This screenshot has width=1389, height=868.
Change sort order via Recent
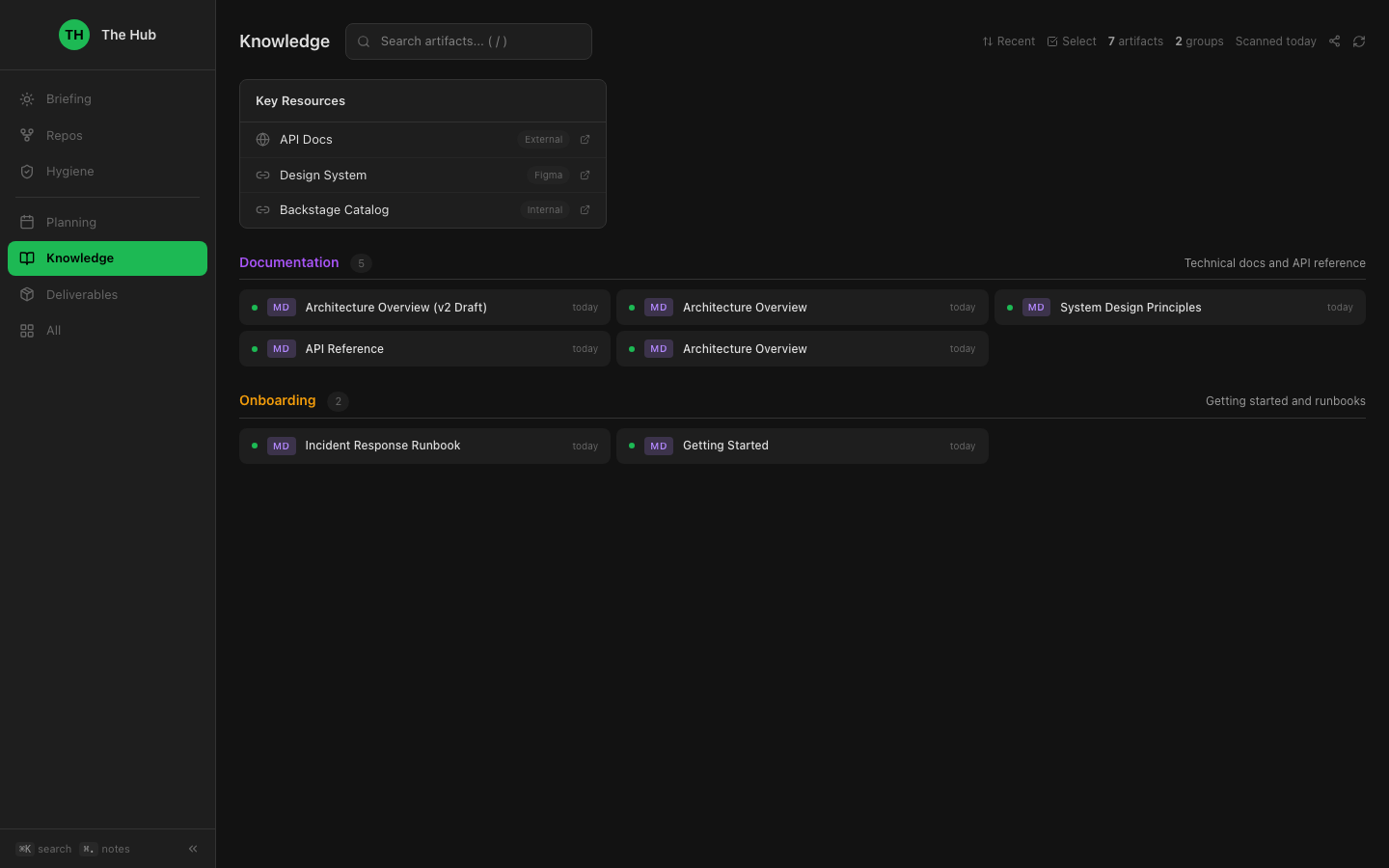coord(1008,41)
